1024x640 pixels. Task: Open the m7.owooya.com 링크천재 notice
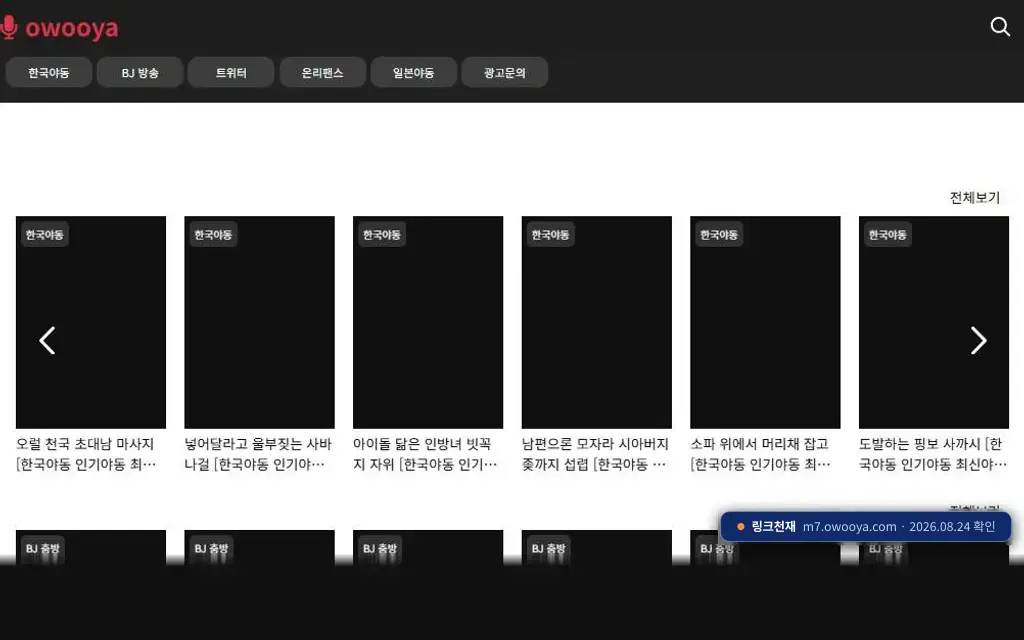point(866,526)
